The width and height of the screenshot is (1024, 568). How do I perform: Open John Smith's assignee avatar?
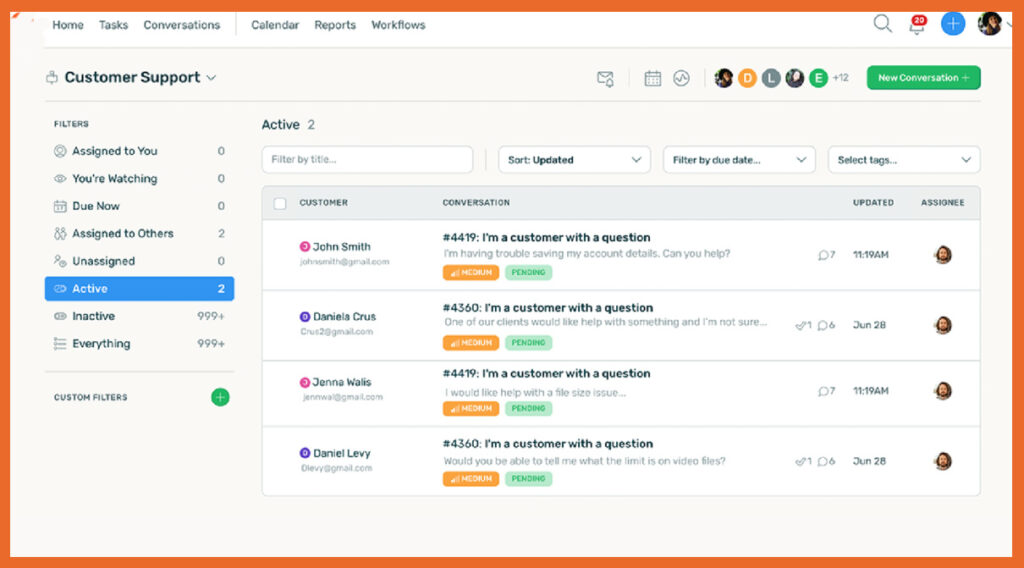click(942, 255)
